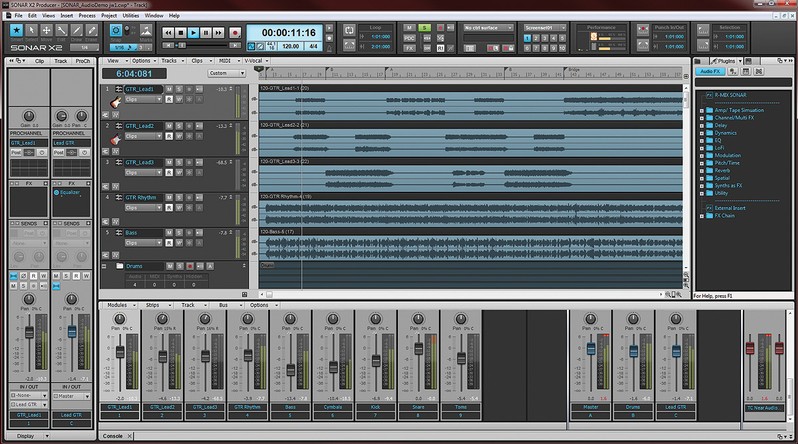Open the File menu
This screenshot has height=444, width=798.
[18, 16]
